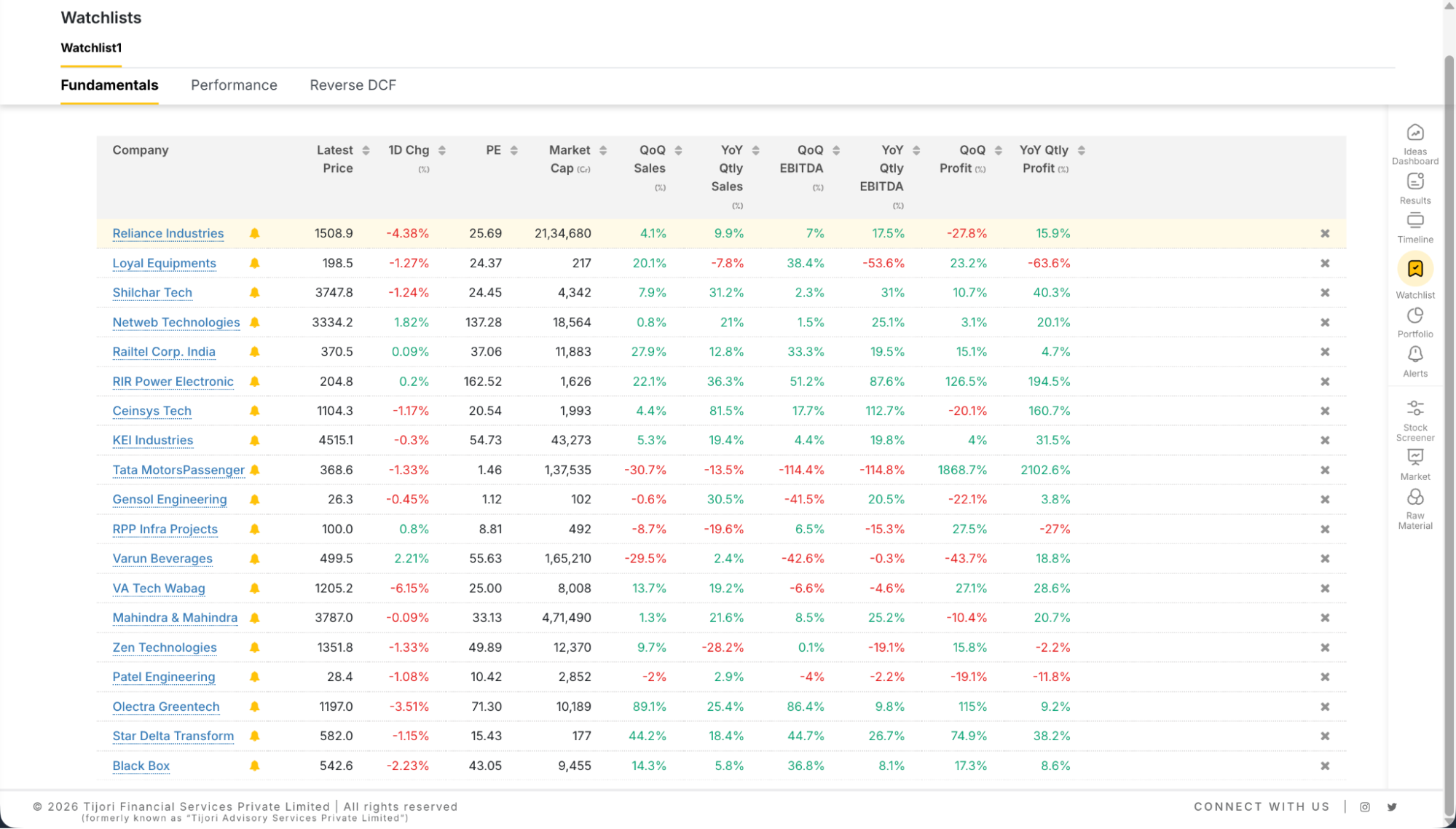Open the Timeline sidebar icon
1456x829 pixels.
pyautogui.click(x=1414, y=221)
